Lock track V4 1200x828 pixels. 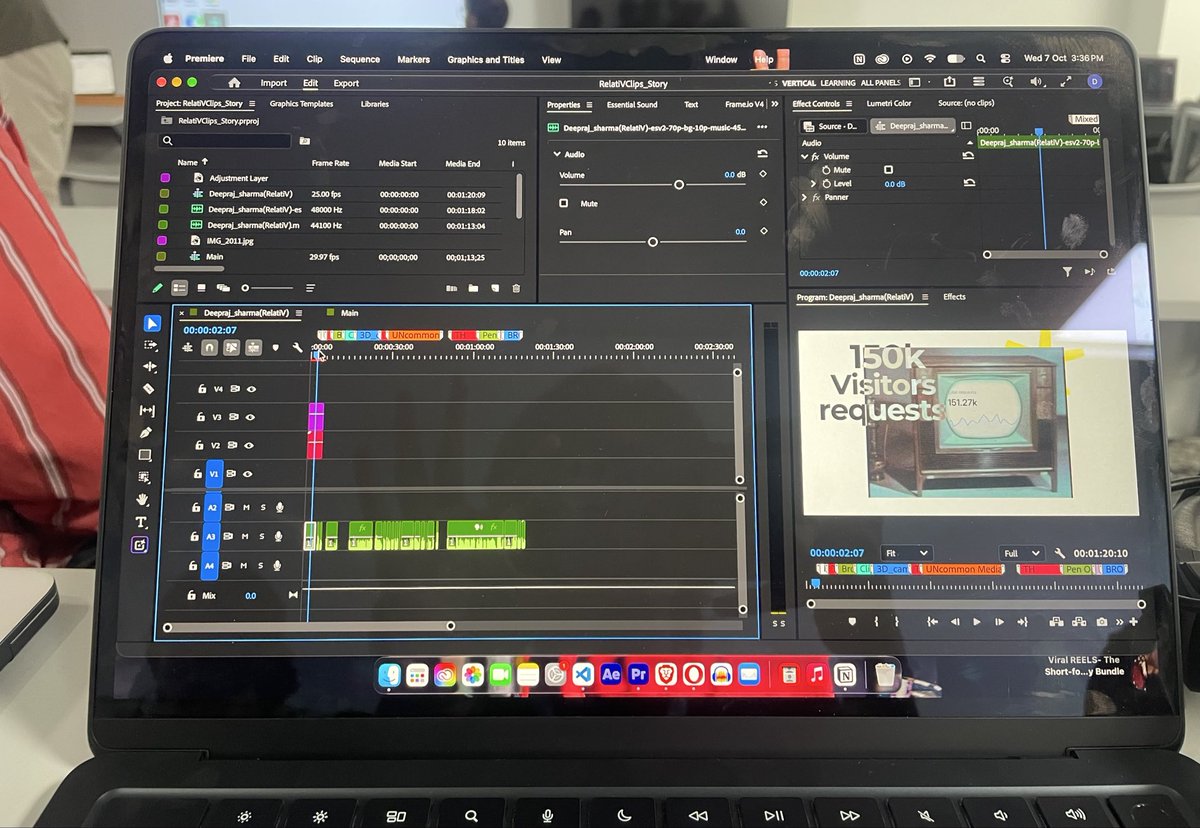point(201,389)
